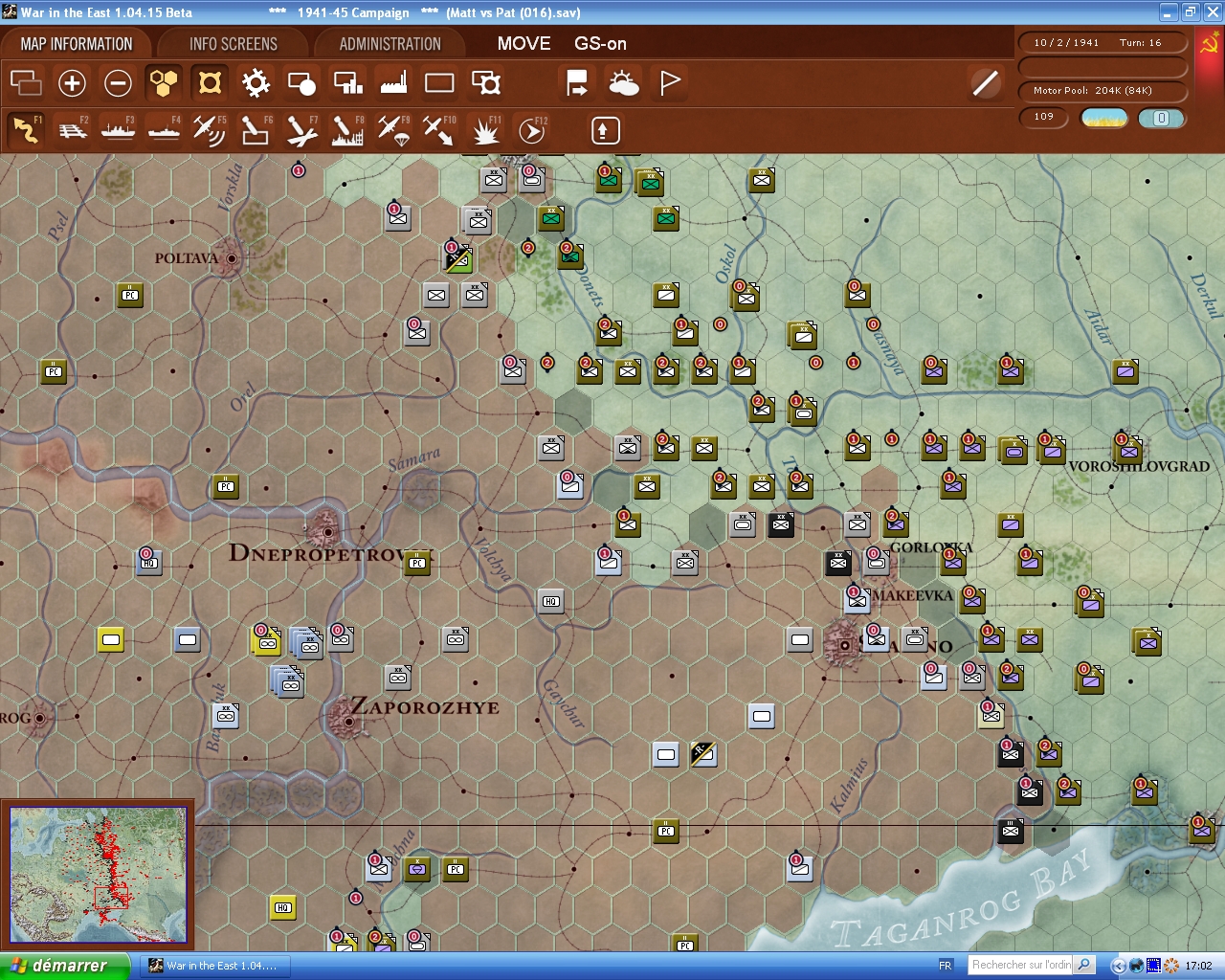1225x980 pixels.
Task: Click the minimap overview thumbnail
Action: click(x=98, y=875)
